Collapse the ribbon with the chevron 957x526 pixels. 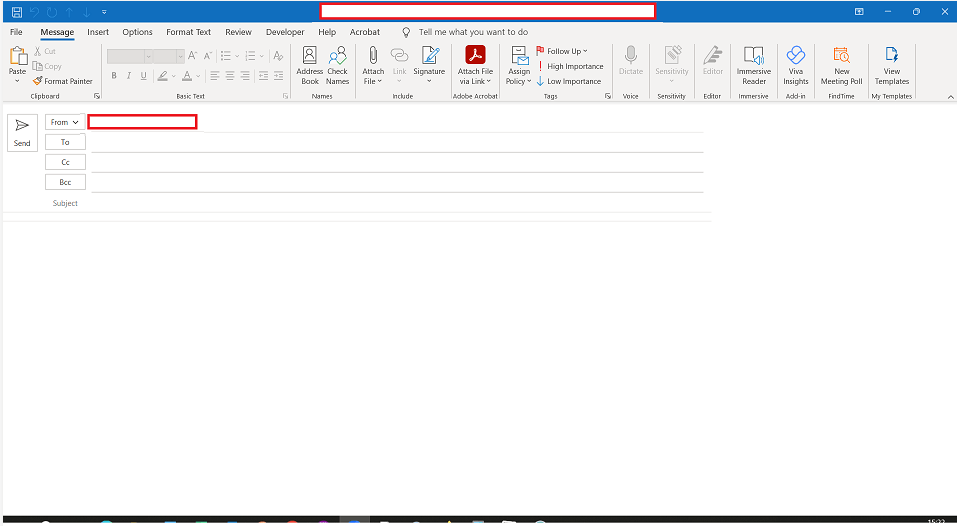pyautogui.click(x=950, y=97)
